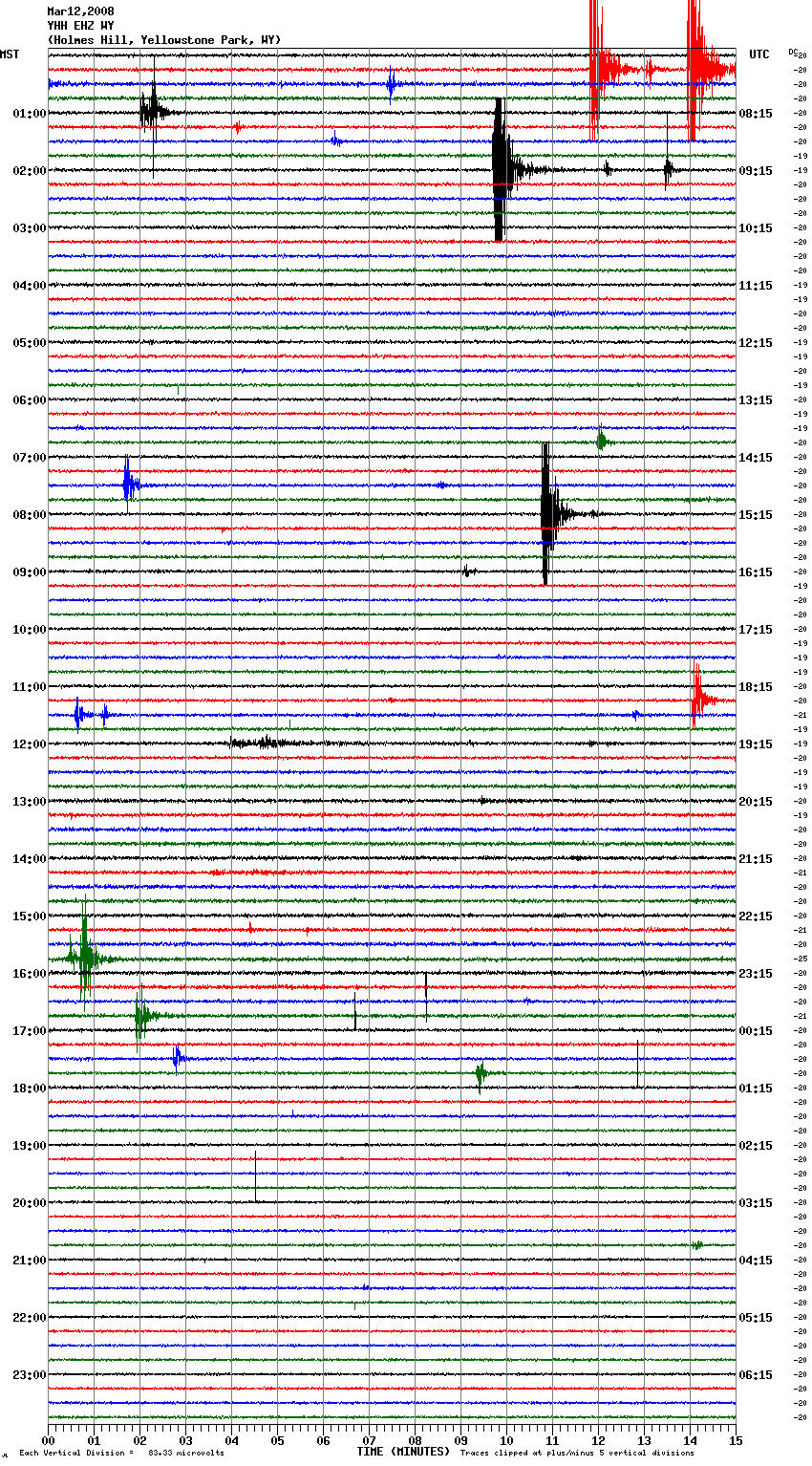Click the 18:15 UTC time label
The height and width of the screenshot is (1466, 812).
[756, 687]
